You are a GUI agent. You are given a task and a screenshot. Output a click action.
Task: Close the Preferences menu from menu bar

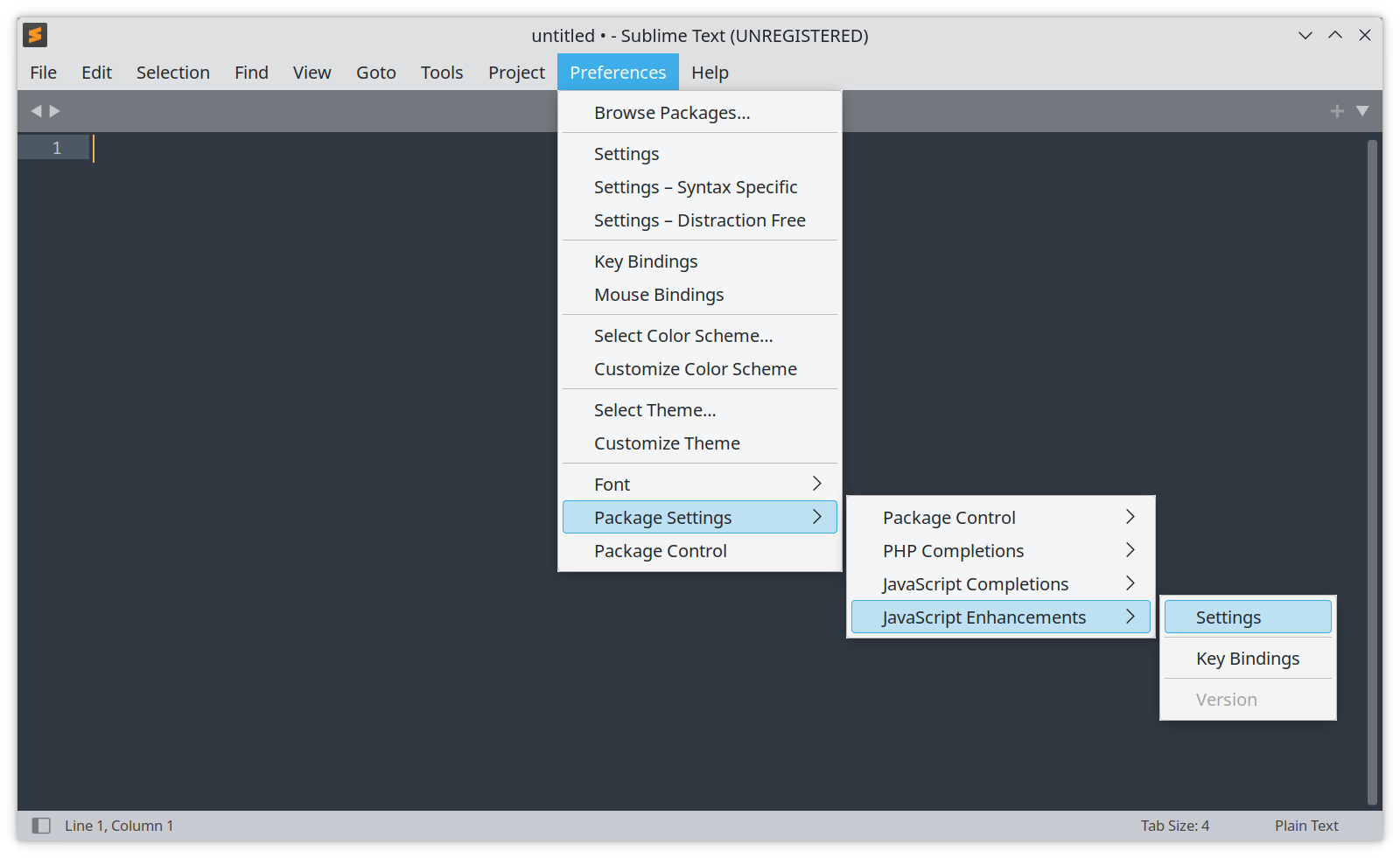618,73
